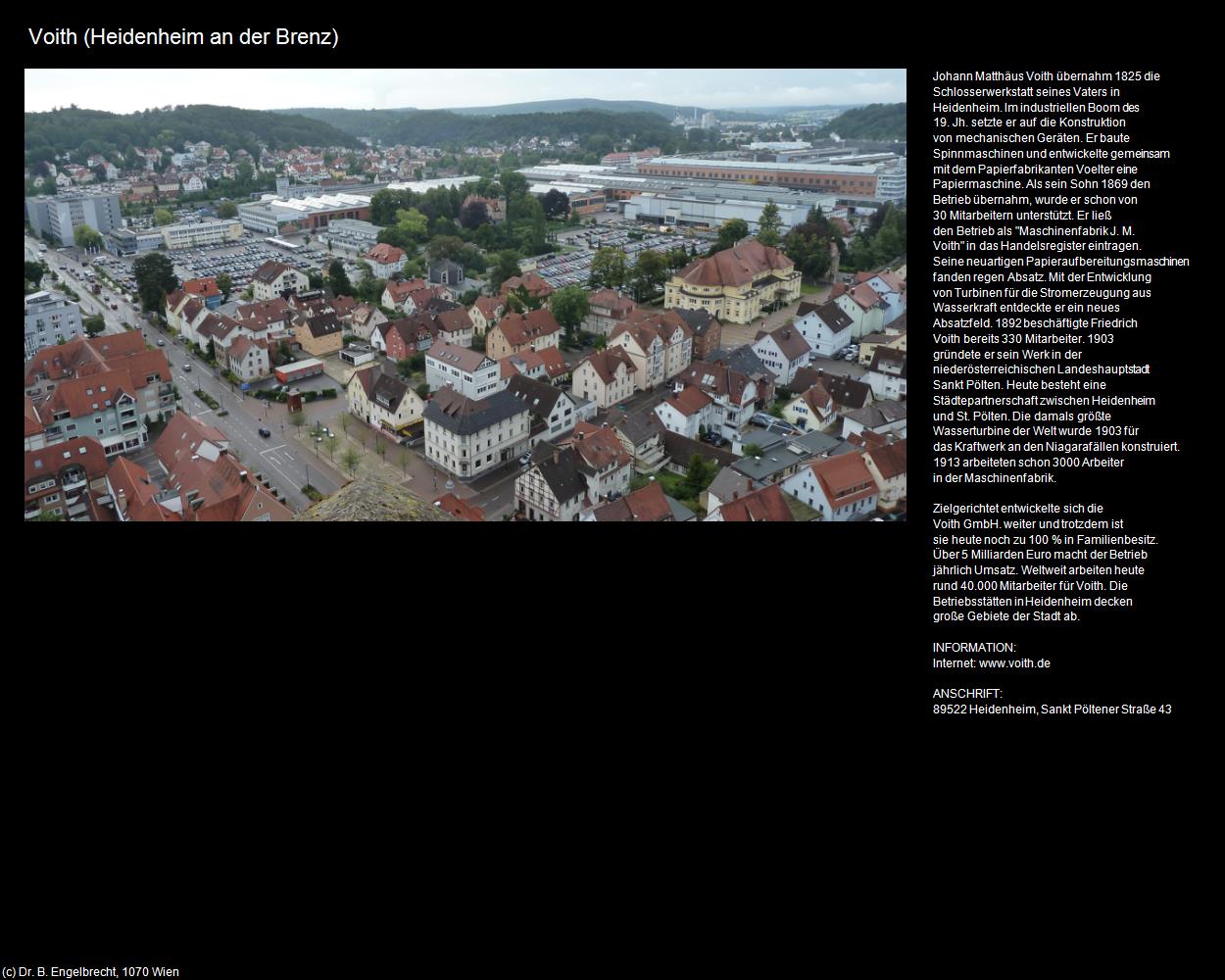Click the line starting 'Johann Matthäus Voith übernahm'
This screenshot has height=980, width=1225.
[x=1047, y=76]
